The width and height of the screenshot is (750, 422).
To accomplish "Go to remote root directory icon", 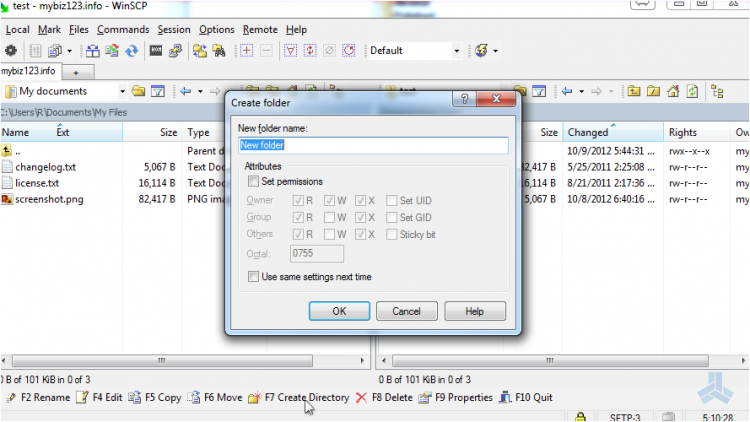I will coord(653,91).
